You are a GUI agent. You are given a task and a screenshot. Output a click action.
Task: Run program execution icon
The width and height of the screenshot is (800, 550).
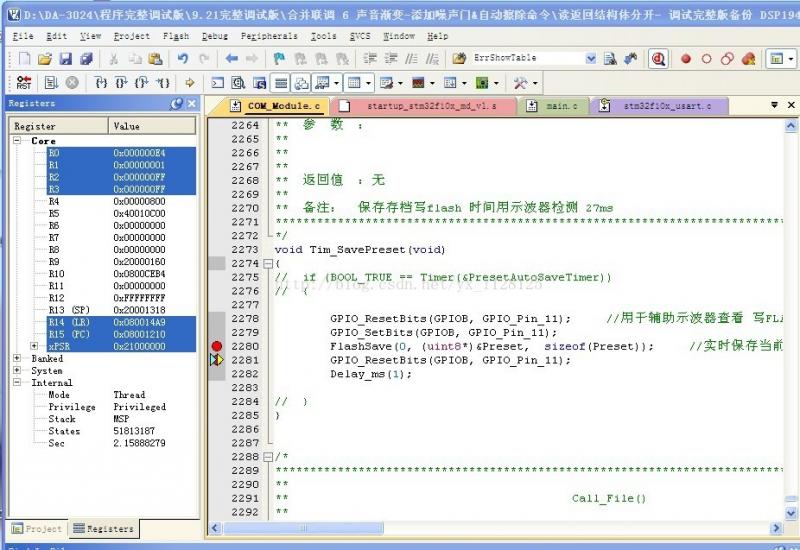click(51, 83)
